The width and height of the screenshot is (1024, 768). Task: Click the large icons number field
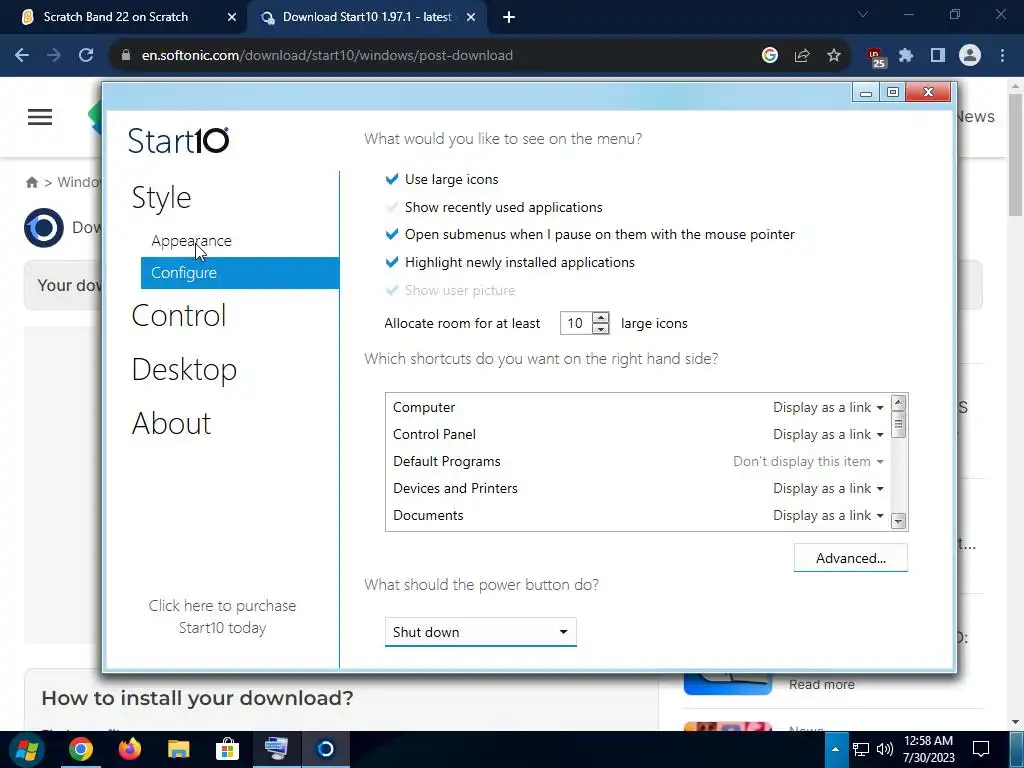point(576,323)
